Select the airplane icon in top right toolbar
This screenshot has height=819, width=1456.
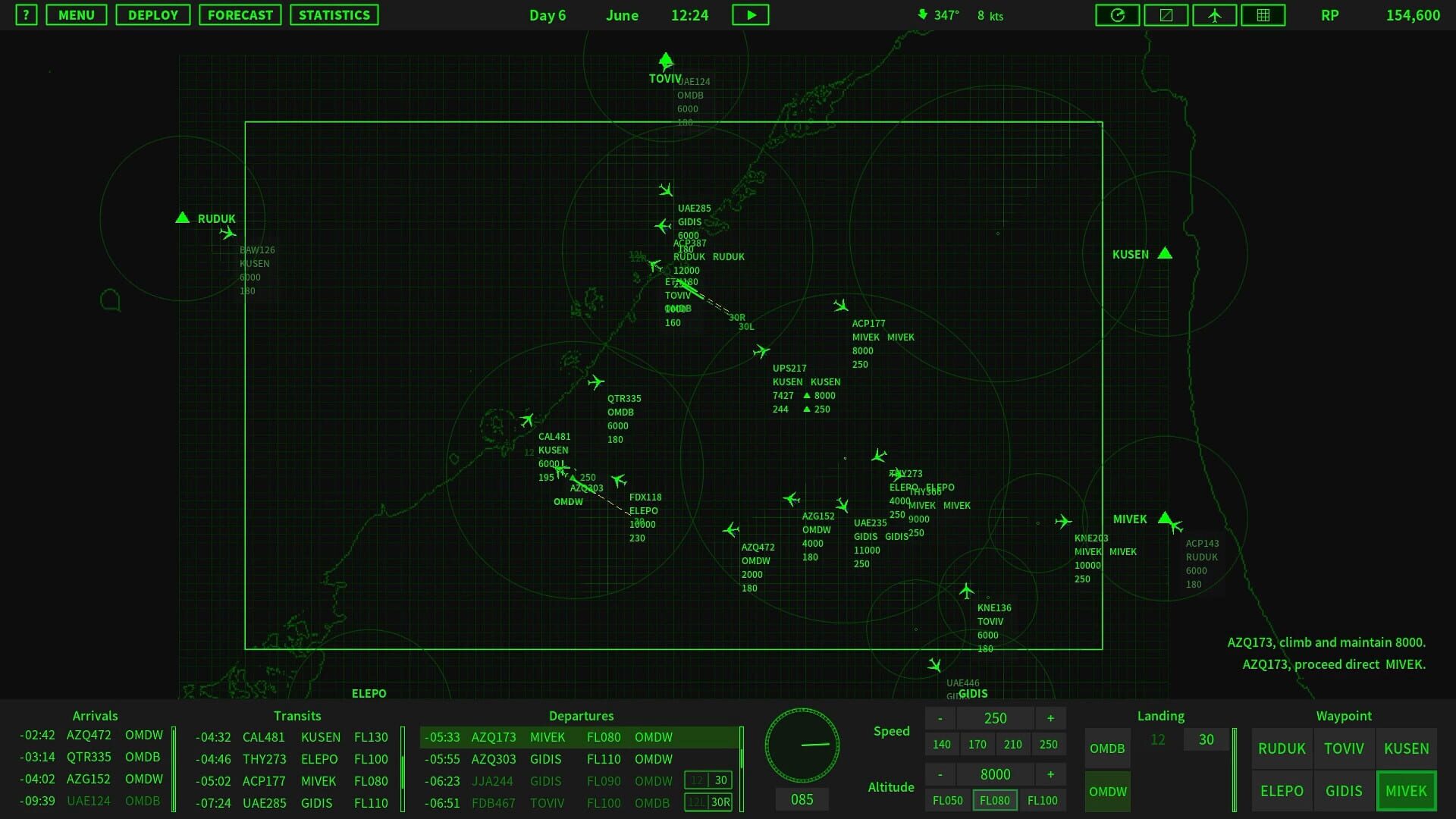click(x=1214, y=14)
